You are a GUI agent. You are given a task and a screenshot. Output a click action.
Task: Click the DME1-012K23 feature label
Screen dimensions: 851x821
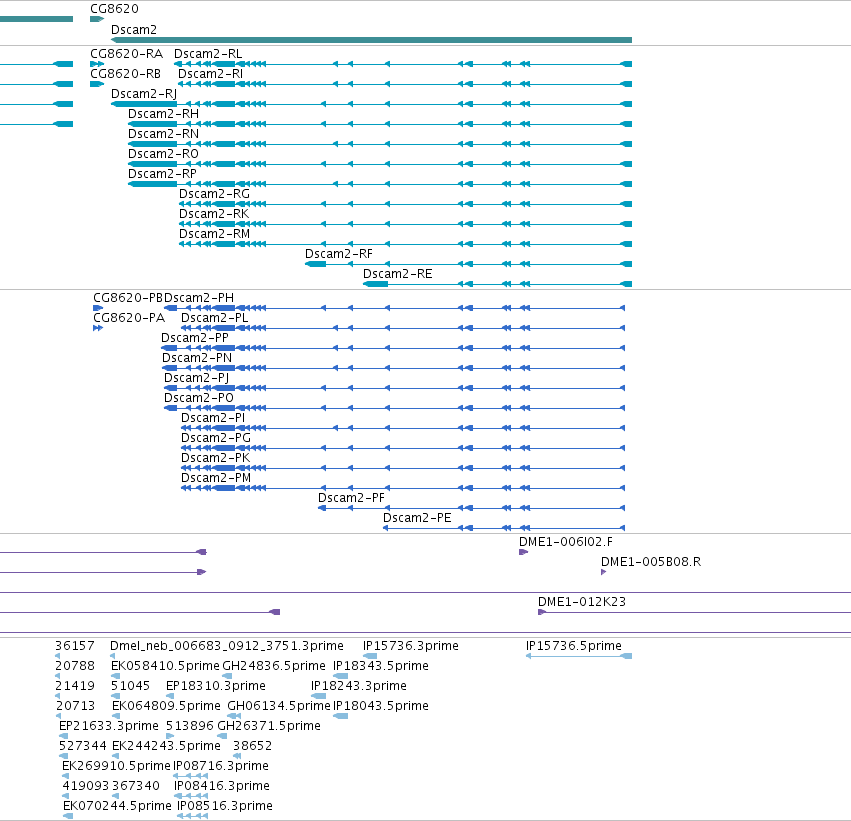coord(582,602)
